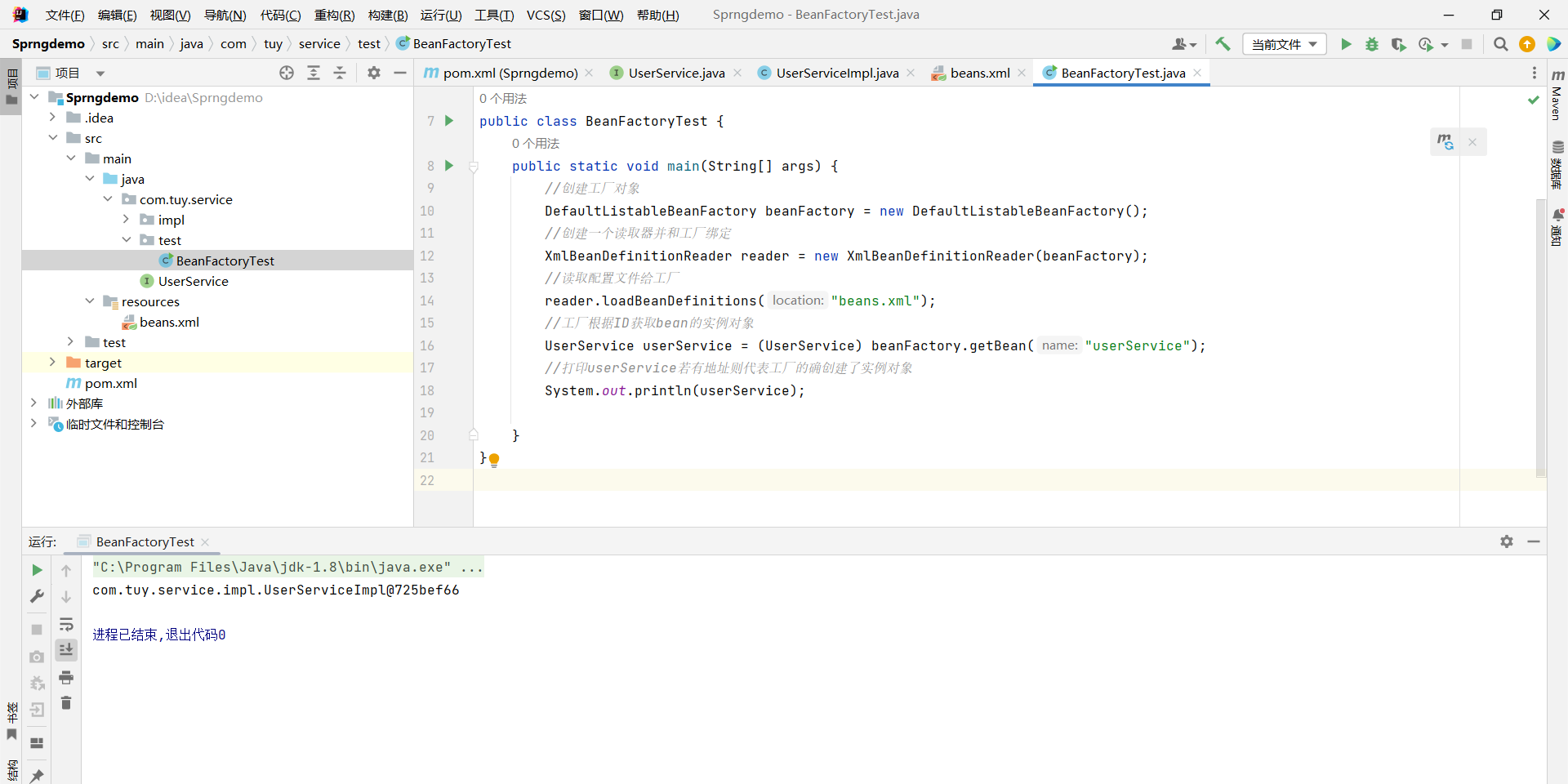Select opened file in project tree icon
Screen dimensions: 1568x784
pos(287,73)
